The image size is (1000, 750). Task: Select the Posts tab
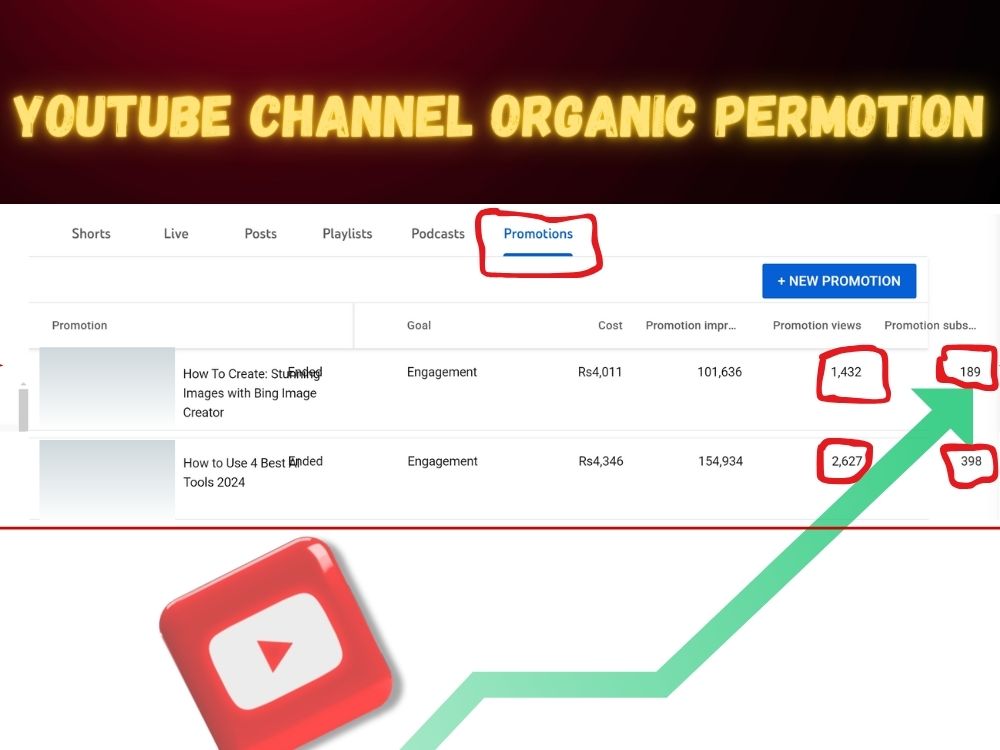[x=261, y=233]
